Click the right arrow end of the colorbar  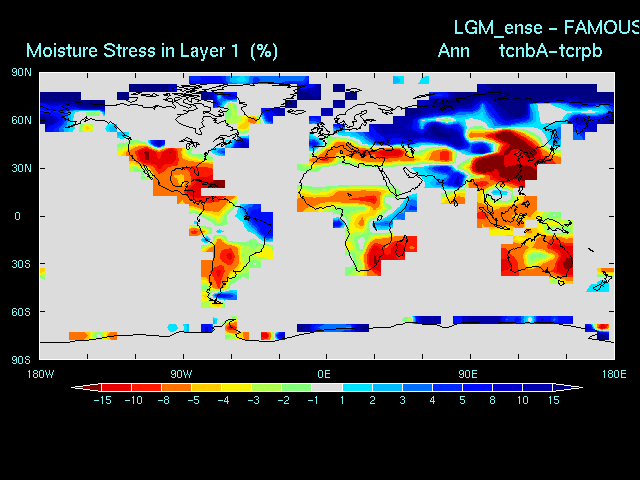[575, 387]
